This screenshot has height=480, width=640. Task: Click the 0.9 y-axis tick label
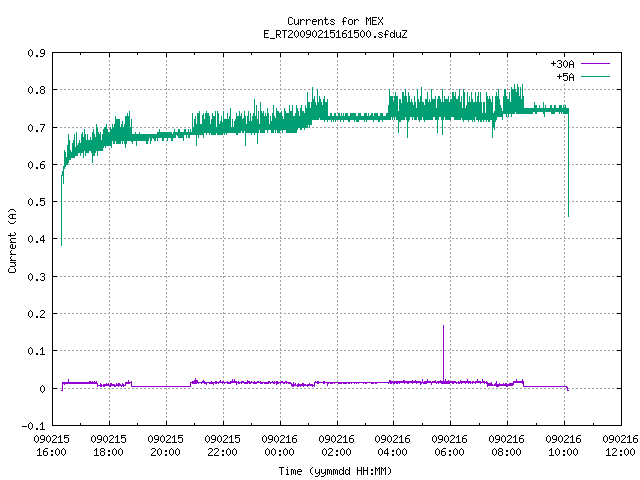point(36,53)
